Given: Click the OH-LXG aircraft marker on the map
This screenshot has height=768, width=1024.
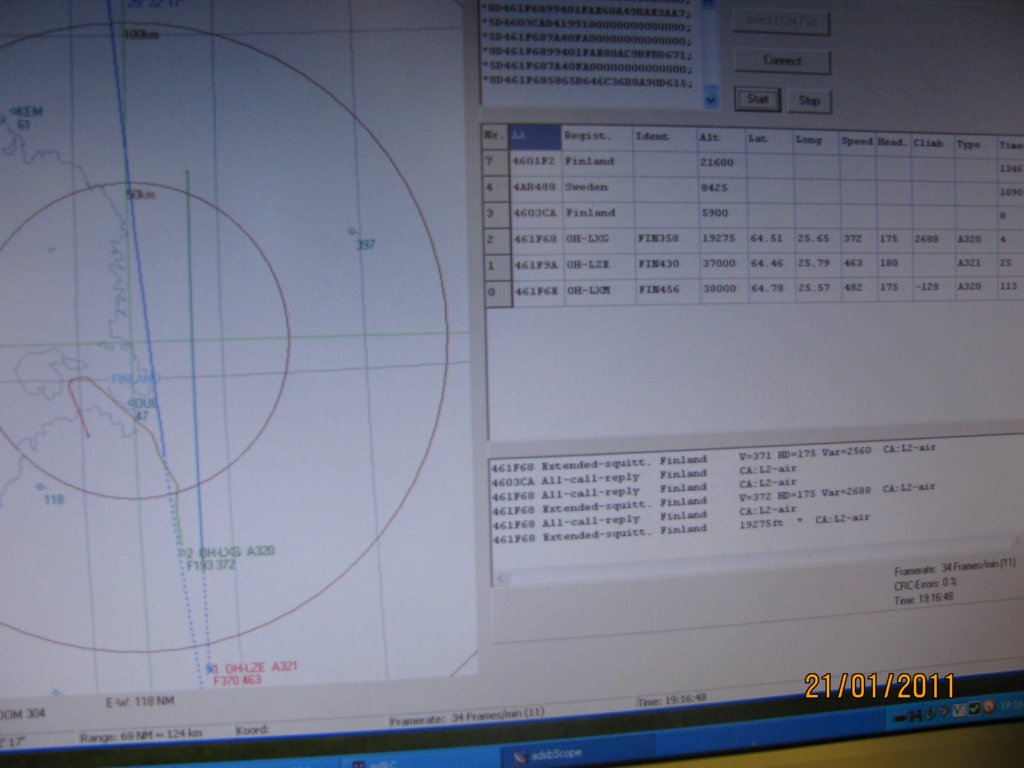Looking at the screenshot, I should coord(183,552).
